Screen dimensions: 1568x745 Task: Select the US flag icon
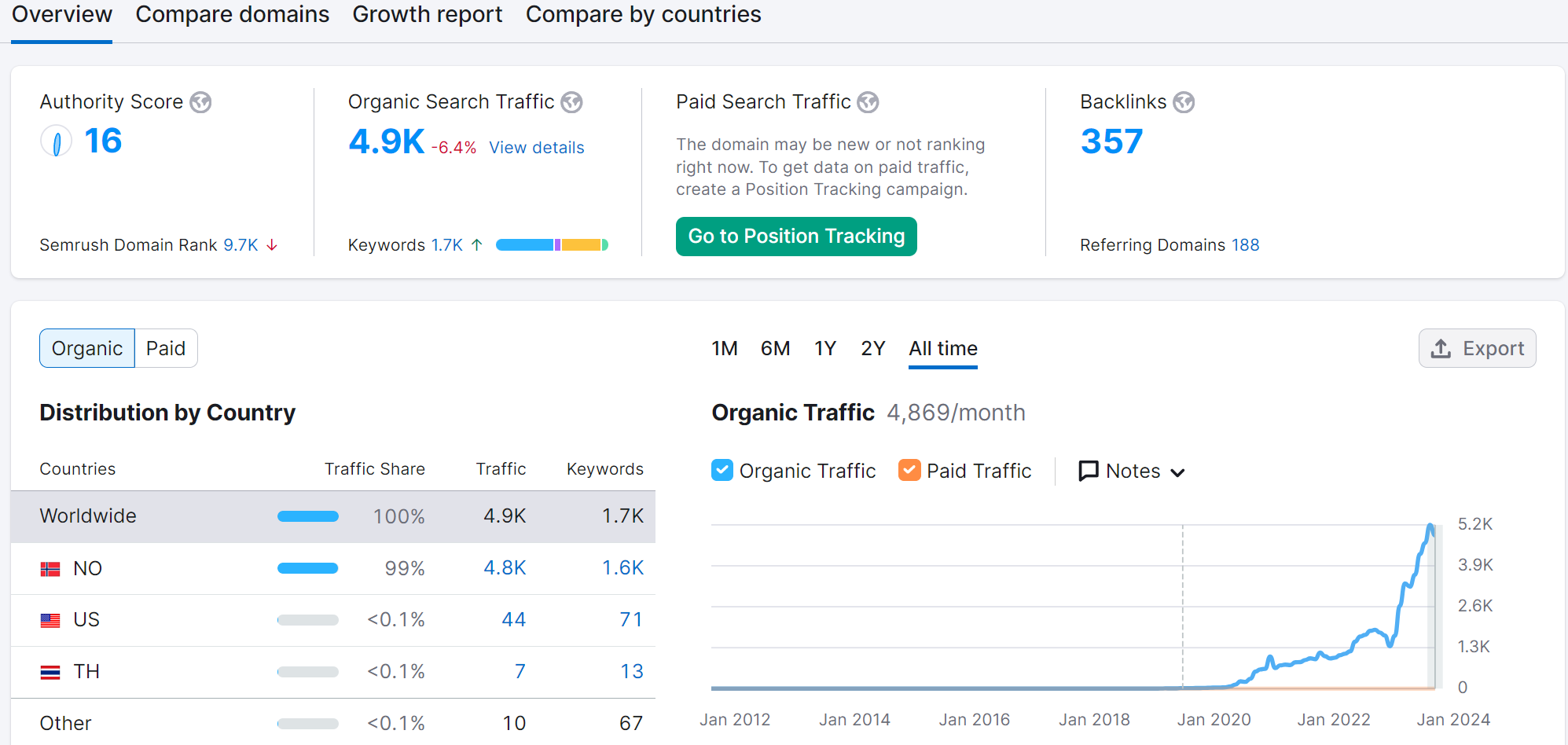[x=50, y=619]
